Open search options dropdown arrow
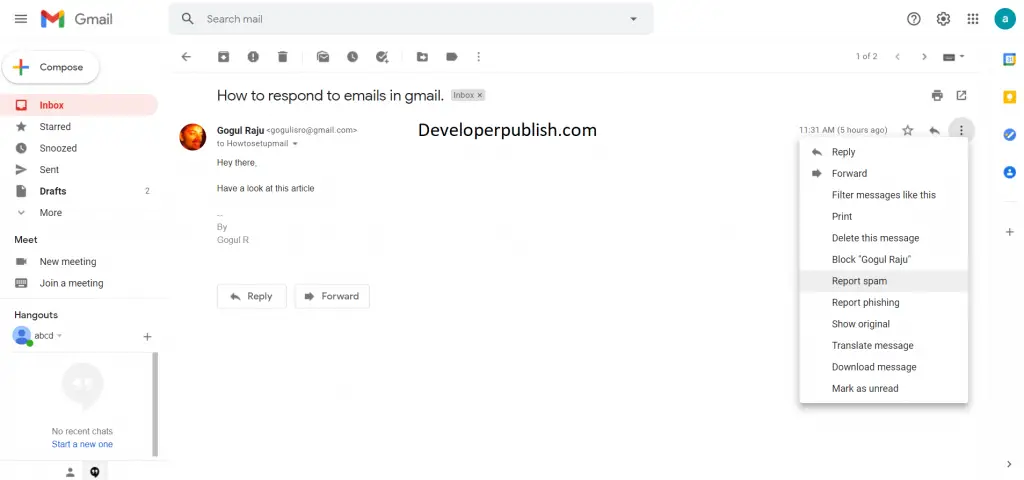This screenshot has width=1024, height=480. pos(633,19)
